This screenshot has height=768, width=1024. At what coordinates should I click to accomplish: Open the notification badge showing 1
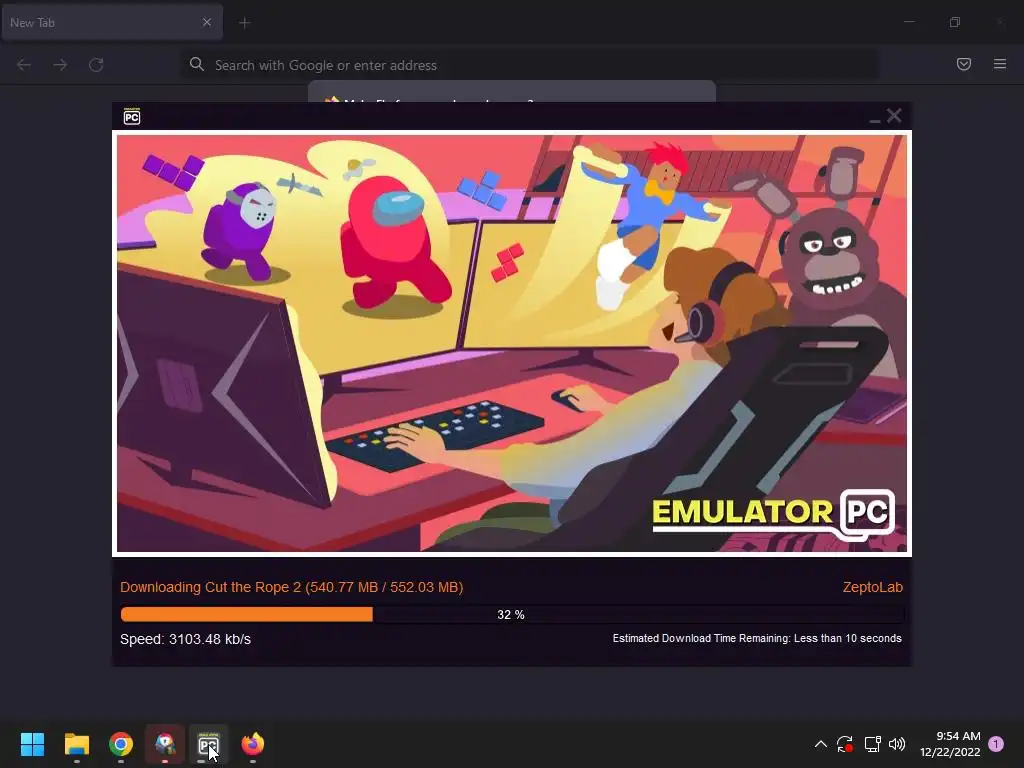(996, 744)
